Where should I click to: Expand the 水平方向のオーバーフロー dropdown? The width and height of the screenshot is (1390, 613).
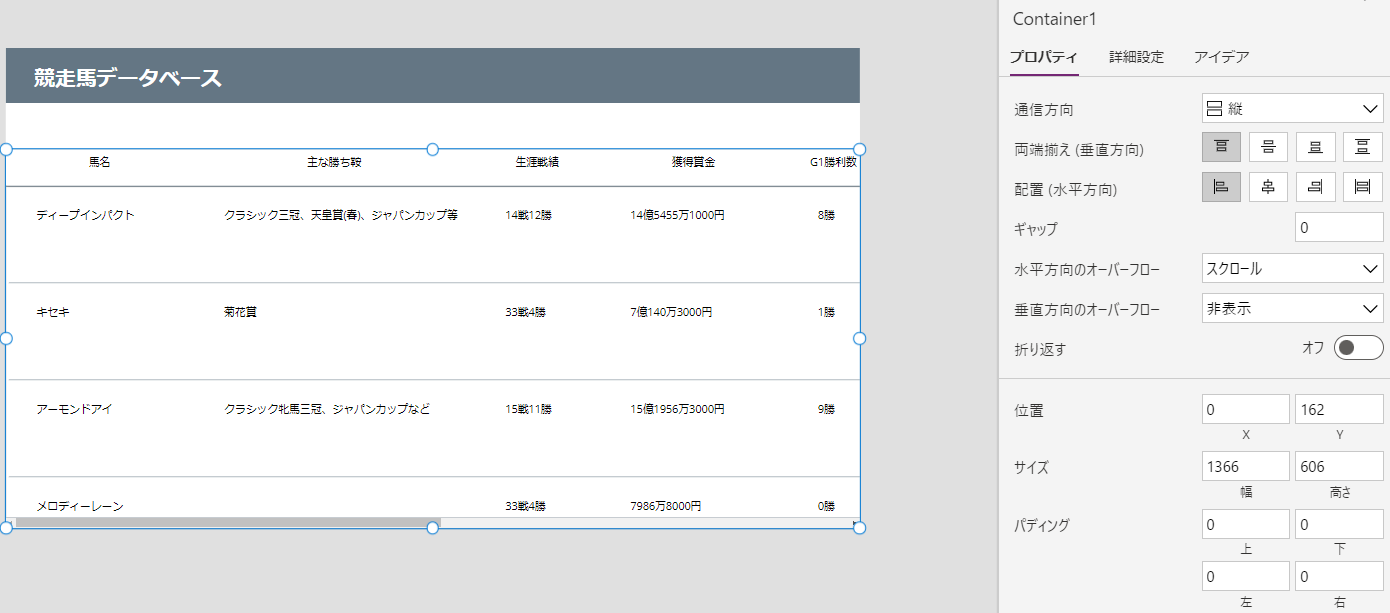click(x=1293, y=268)
